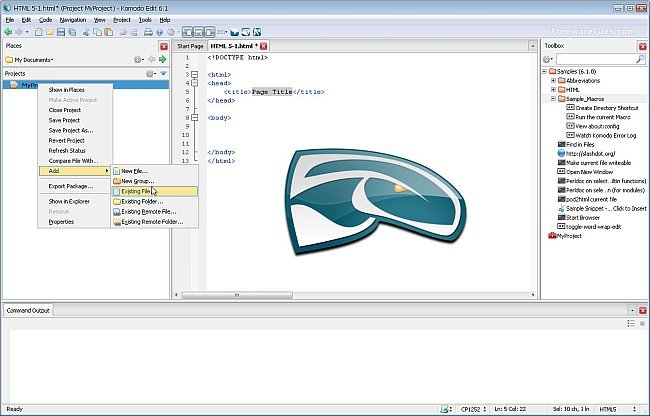Click the Cut scissors toolbar icon
The width and height of the screenshot is (650, 416).
pos(86,32)
